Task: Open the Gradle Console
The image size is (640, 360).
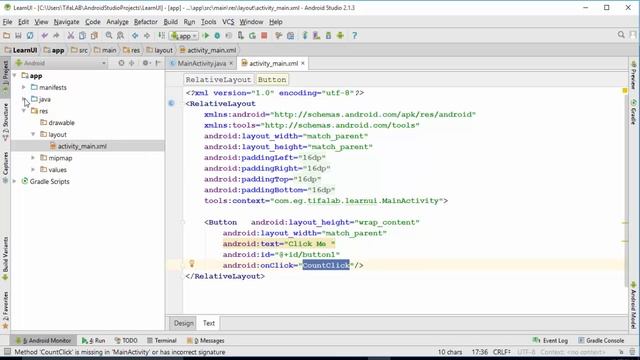Action: 601,340
